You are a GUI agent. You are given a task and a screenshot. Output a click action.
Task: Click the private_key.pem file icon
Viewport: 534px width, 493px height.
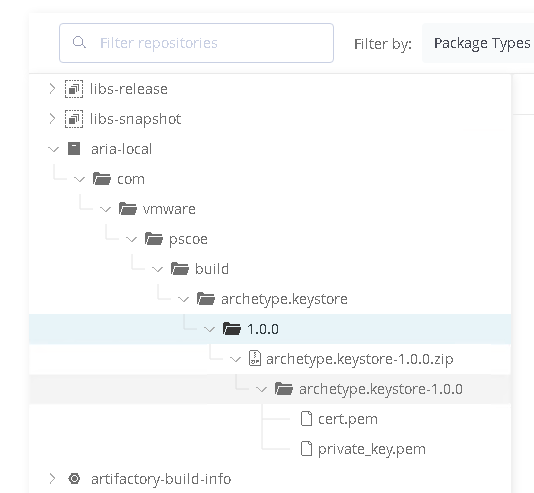tap(307, 449)
